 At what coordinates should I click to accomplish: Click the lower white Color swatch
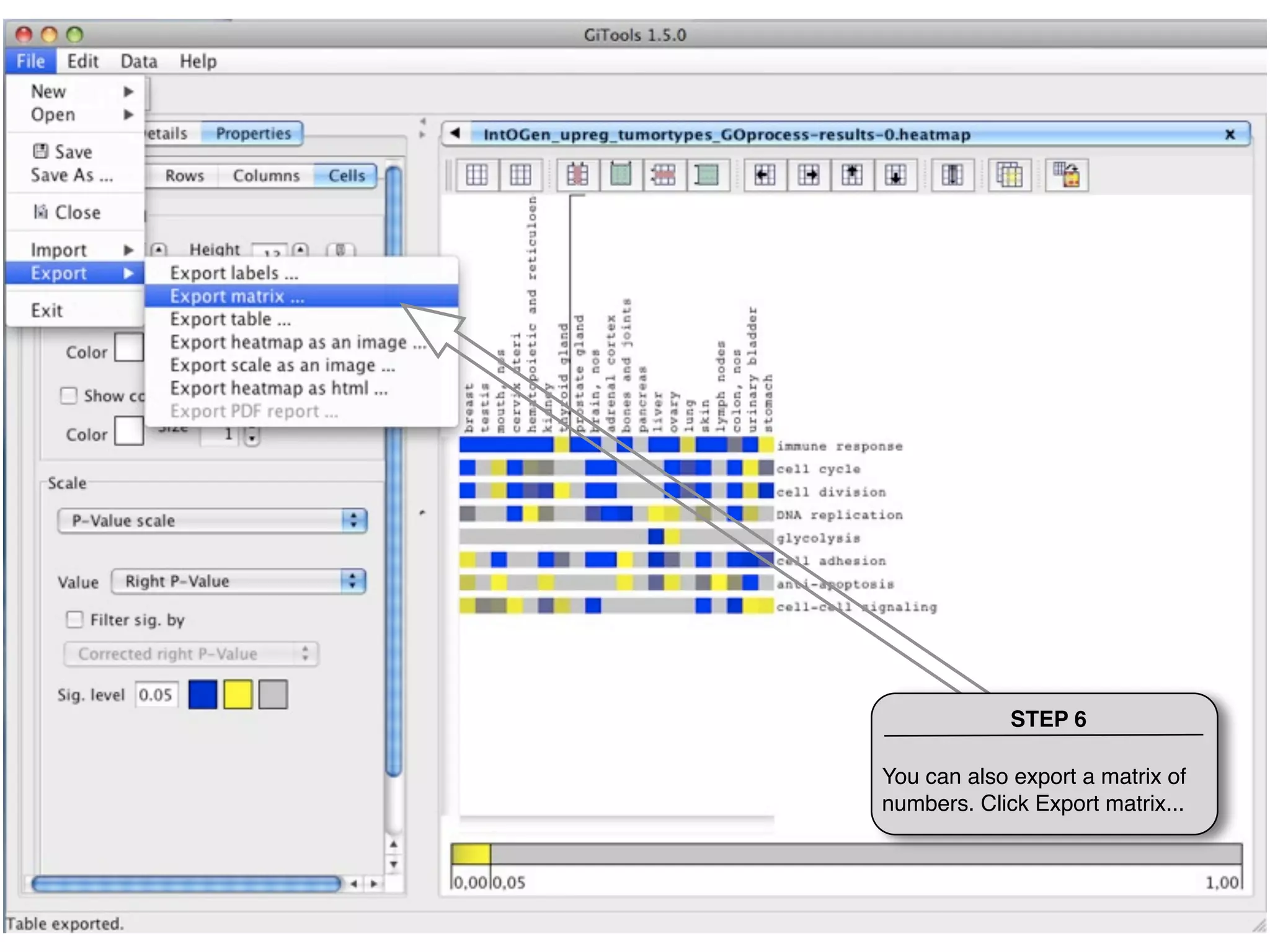coord(130,430)
